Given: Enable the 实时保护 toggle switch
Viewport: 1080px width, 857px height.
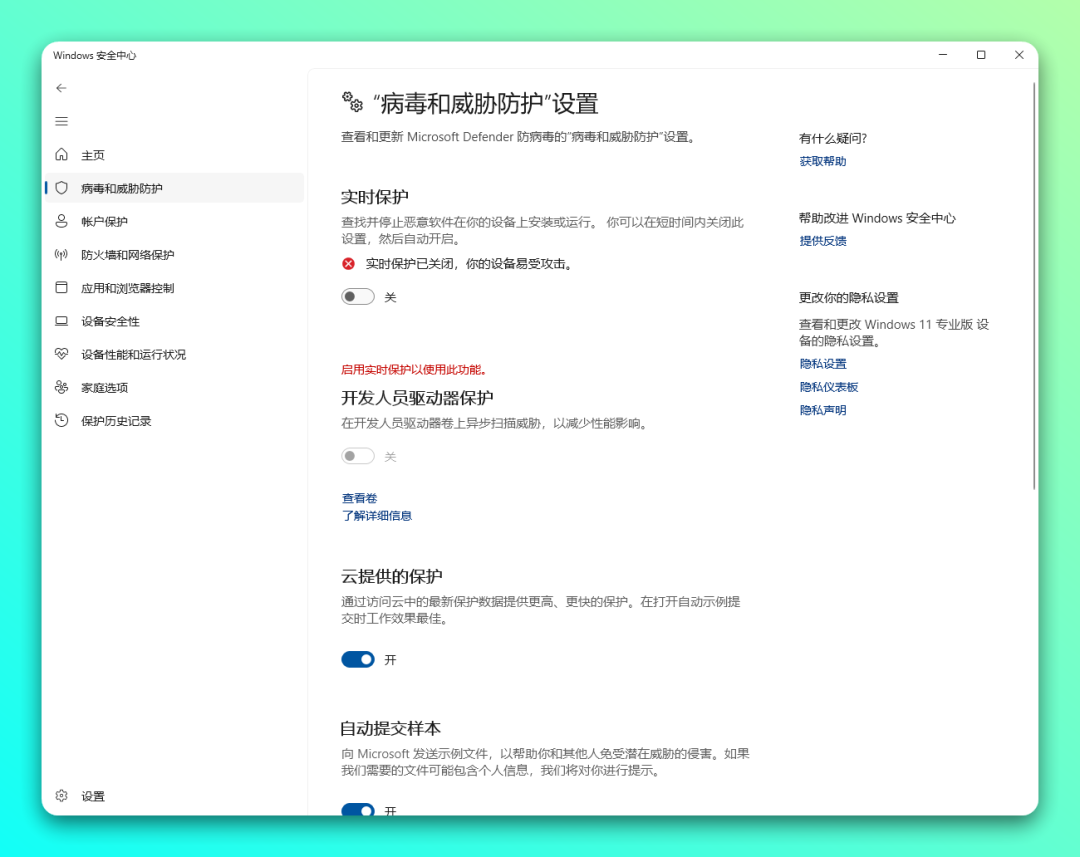Looking at the screenshot, I should tap(358, 297).
